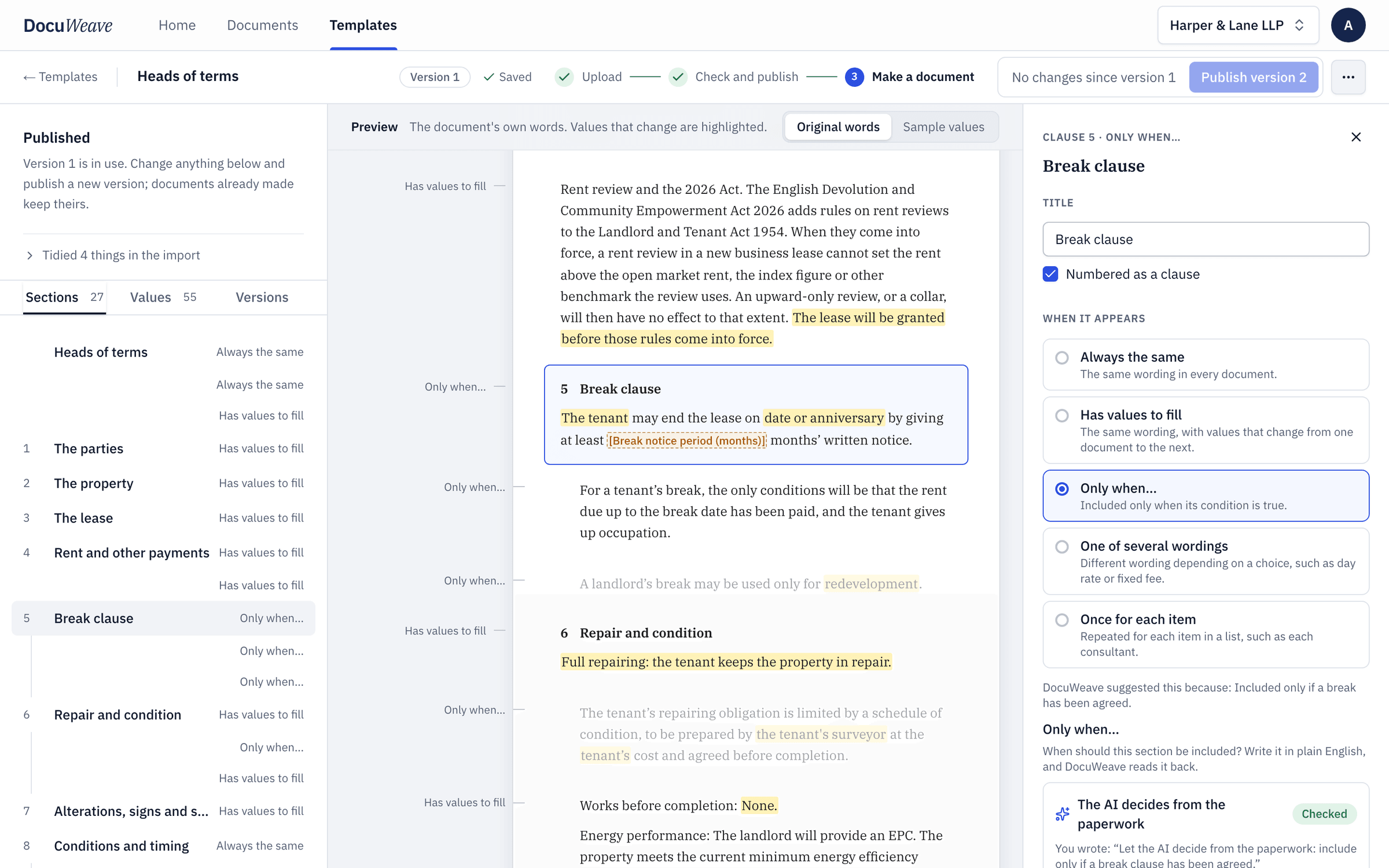Click the Saved checkmark indicator
The width and height of the screenshot is (1389, 868).
[508, 77]
